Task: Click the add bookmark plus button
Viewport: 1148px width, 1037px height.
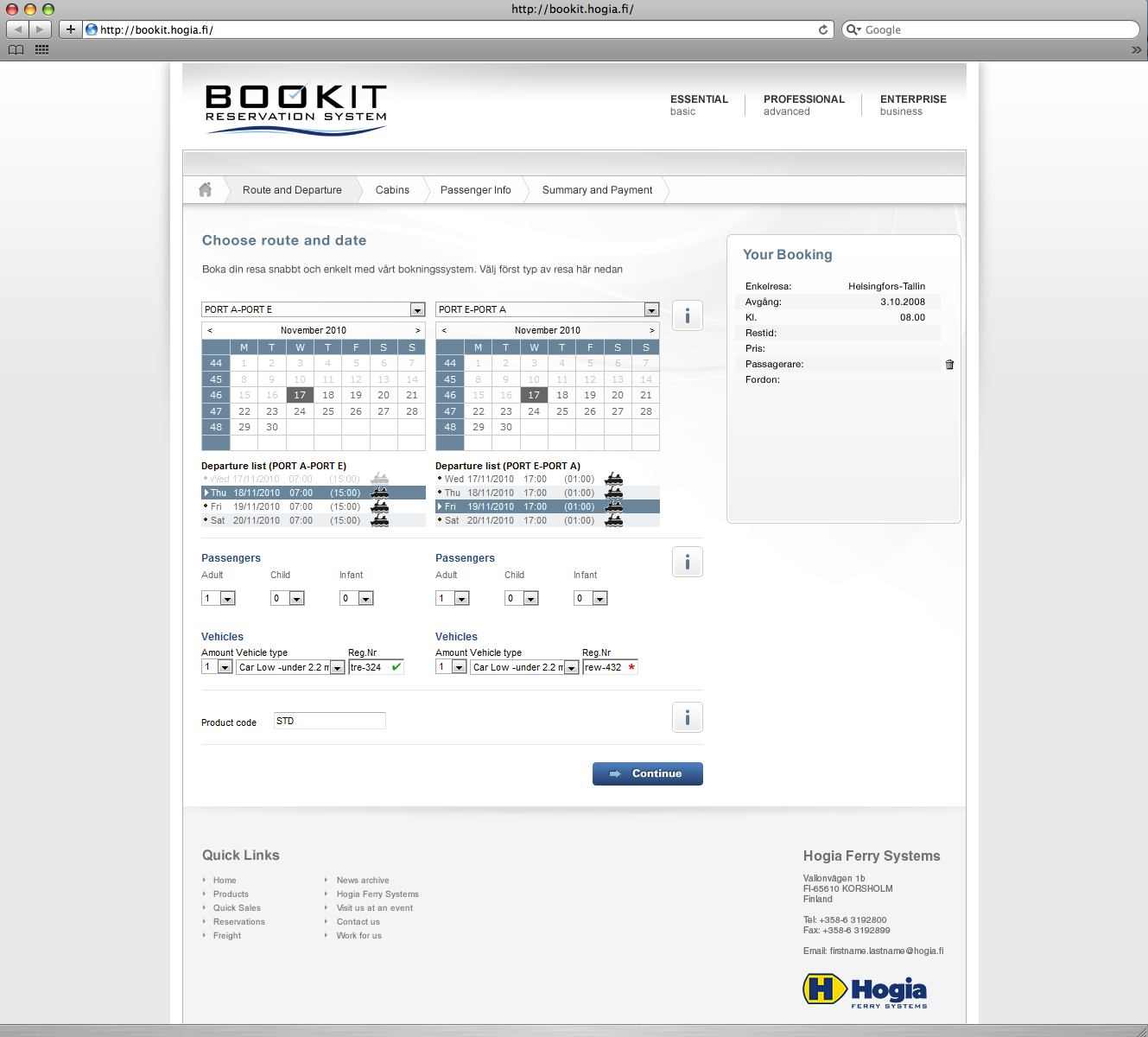Action: [70, 29]
